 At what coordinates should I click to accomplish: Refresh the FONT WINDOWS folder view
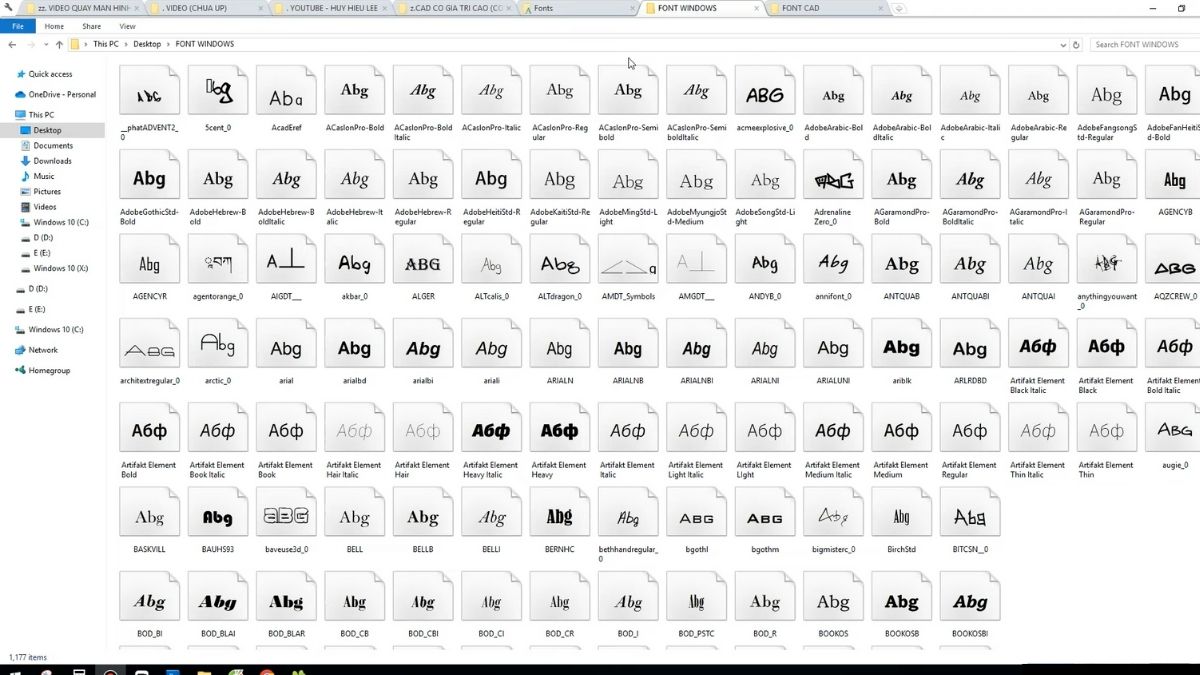(1076, 44)
